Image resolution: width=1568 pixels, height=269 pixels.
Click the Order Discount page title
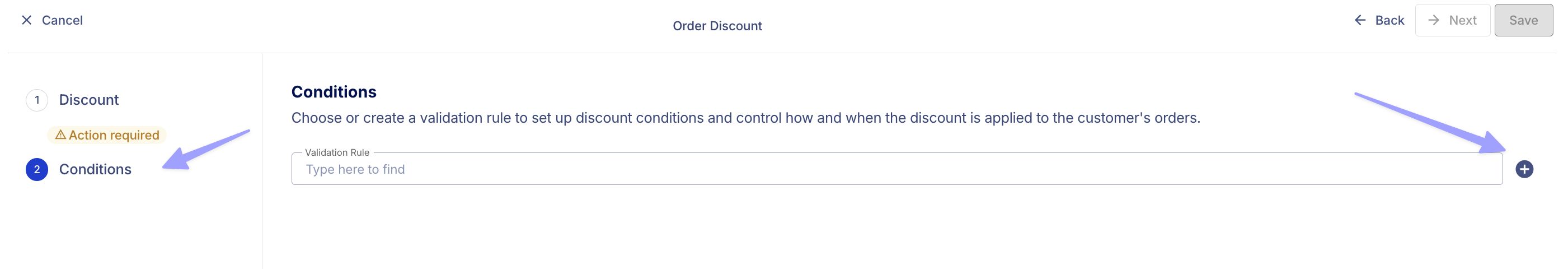pyautogui.click(x=717, y=26)
